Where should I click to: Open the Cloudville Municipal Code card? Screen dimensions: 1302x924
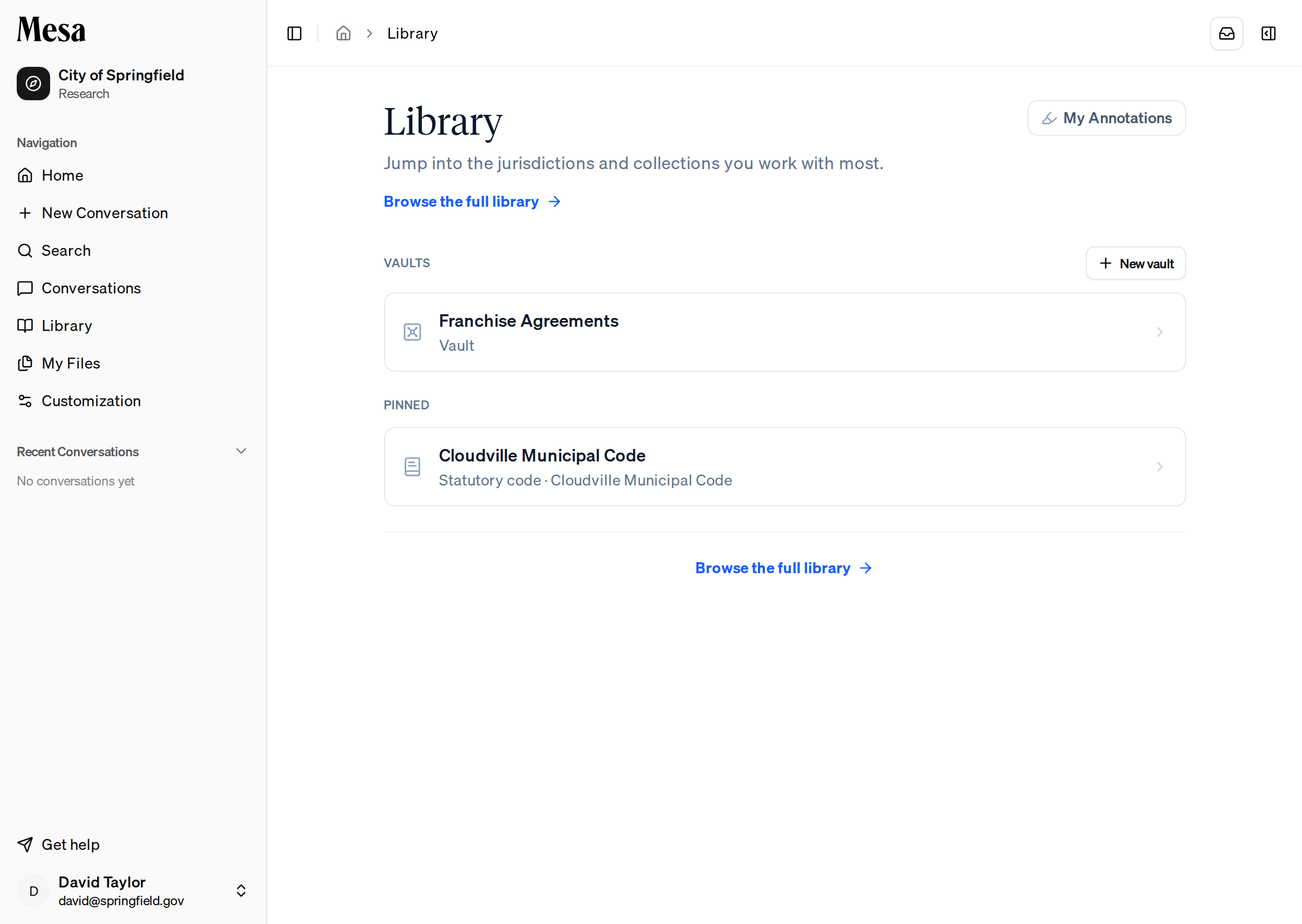(x=785, y=467)
